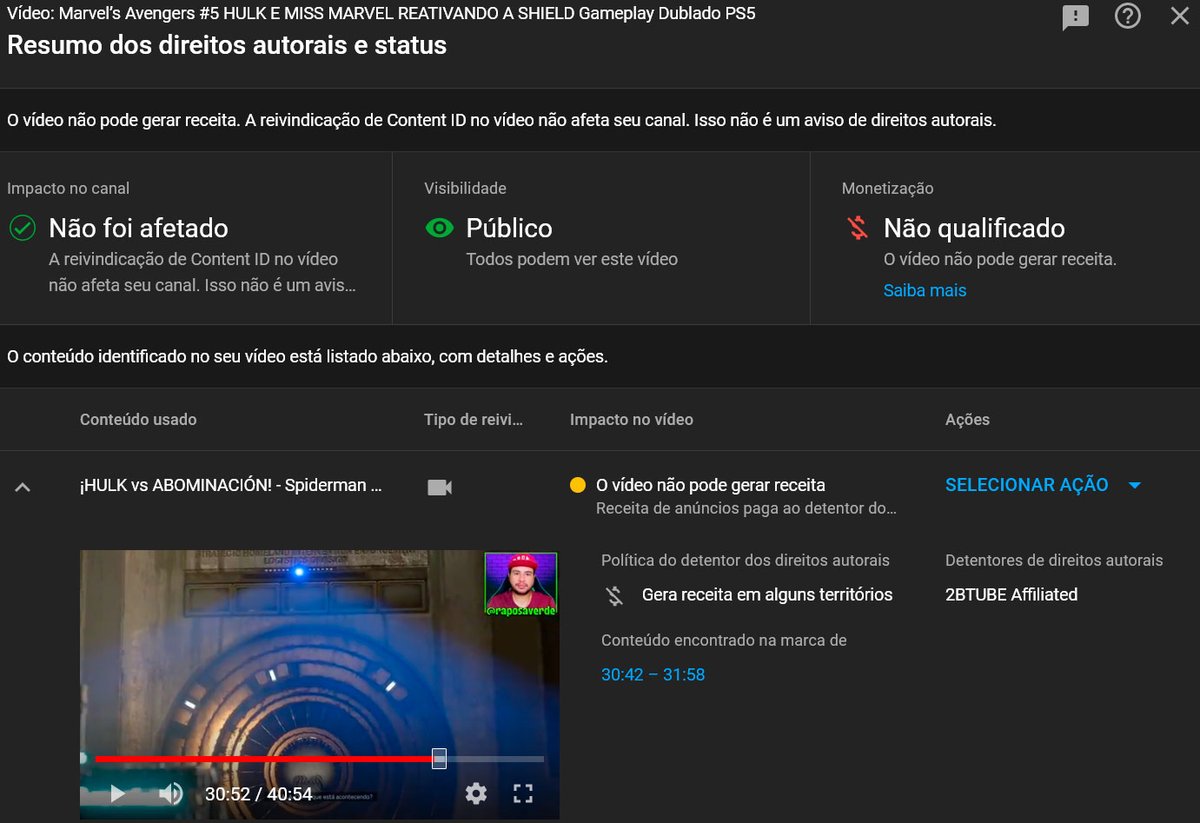Click the Ações column header
1200x823 pixels.
click(x=967, y=419)
